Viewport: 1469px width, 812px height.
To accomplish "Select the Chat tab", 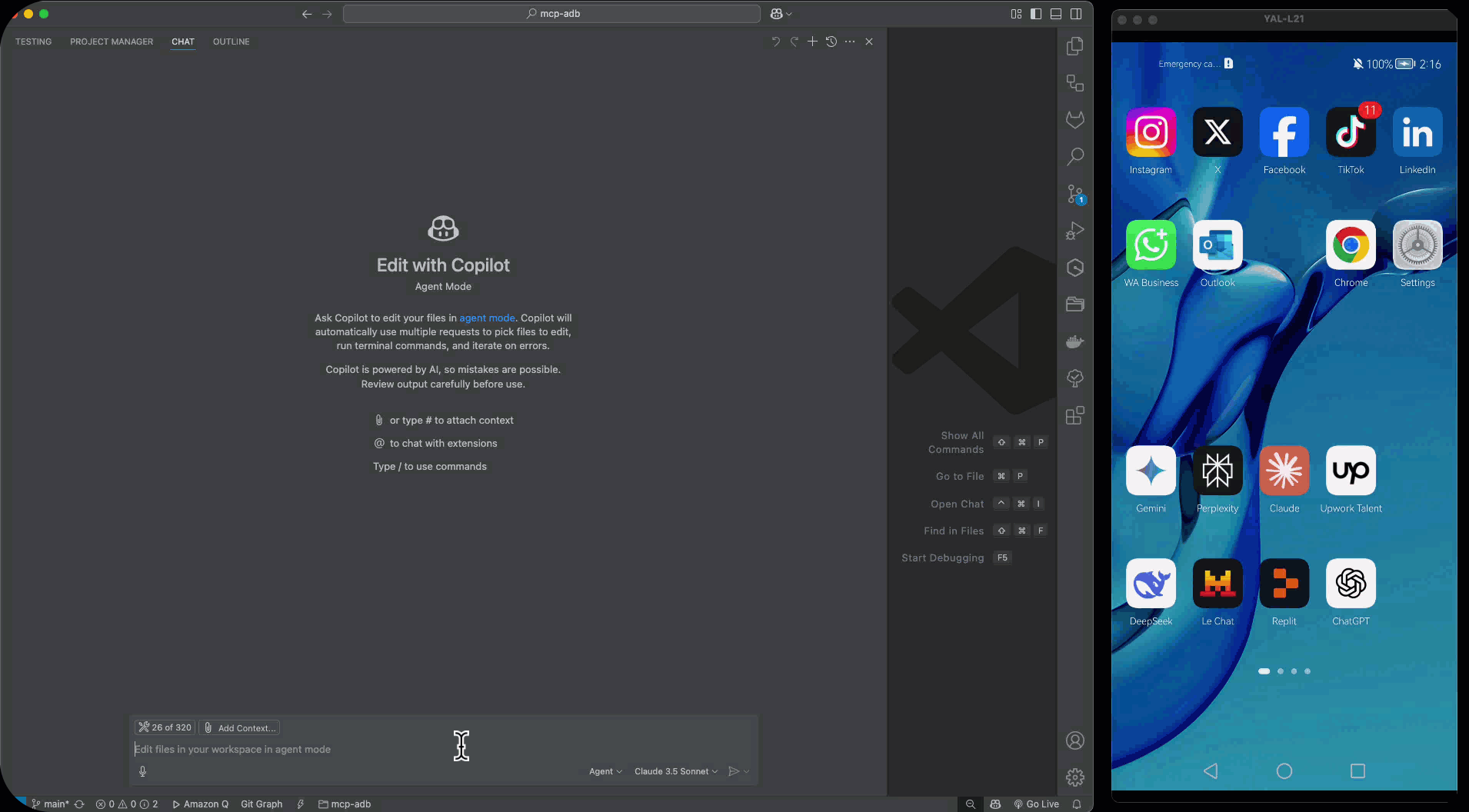I will (183, 42).
